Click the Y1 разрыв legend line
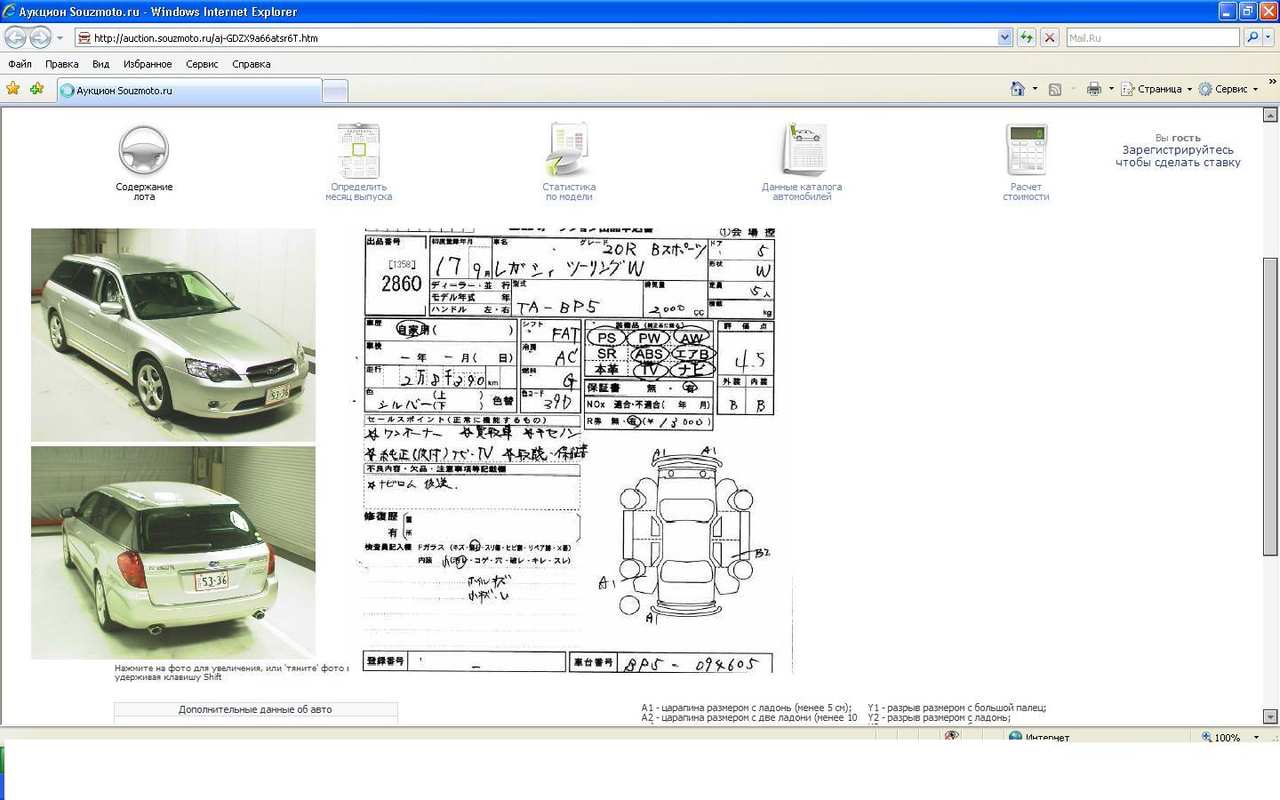This screenshot has height=800, width=1280. (957, 707)
